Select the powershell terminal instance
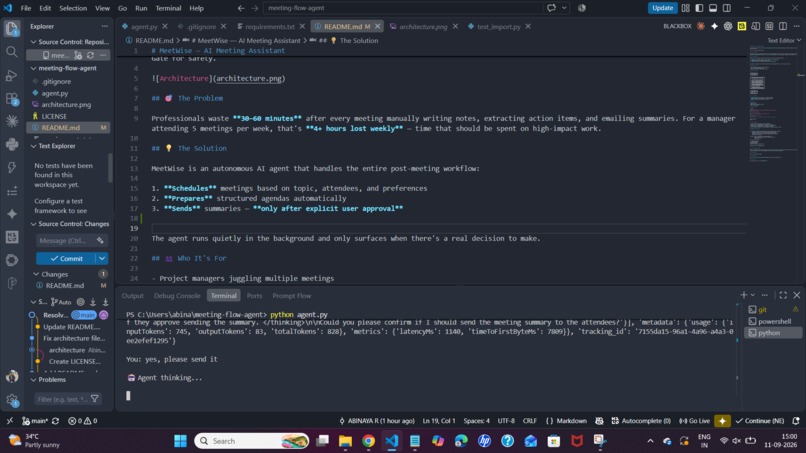Screen dimensions: 806x453 (x=773, y=321)
